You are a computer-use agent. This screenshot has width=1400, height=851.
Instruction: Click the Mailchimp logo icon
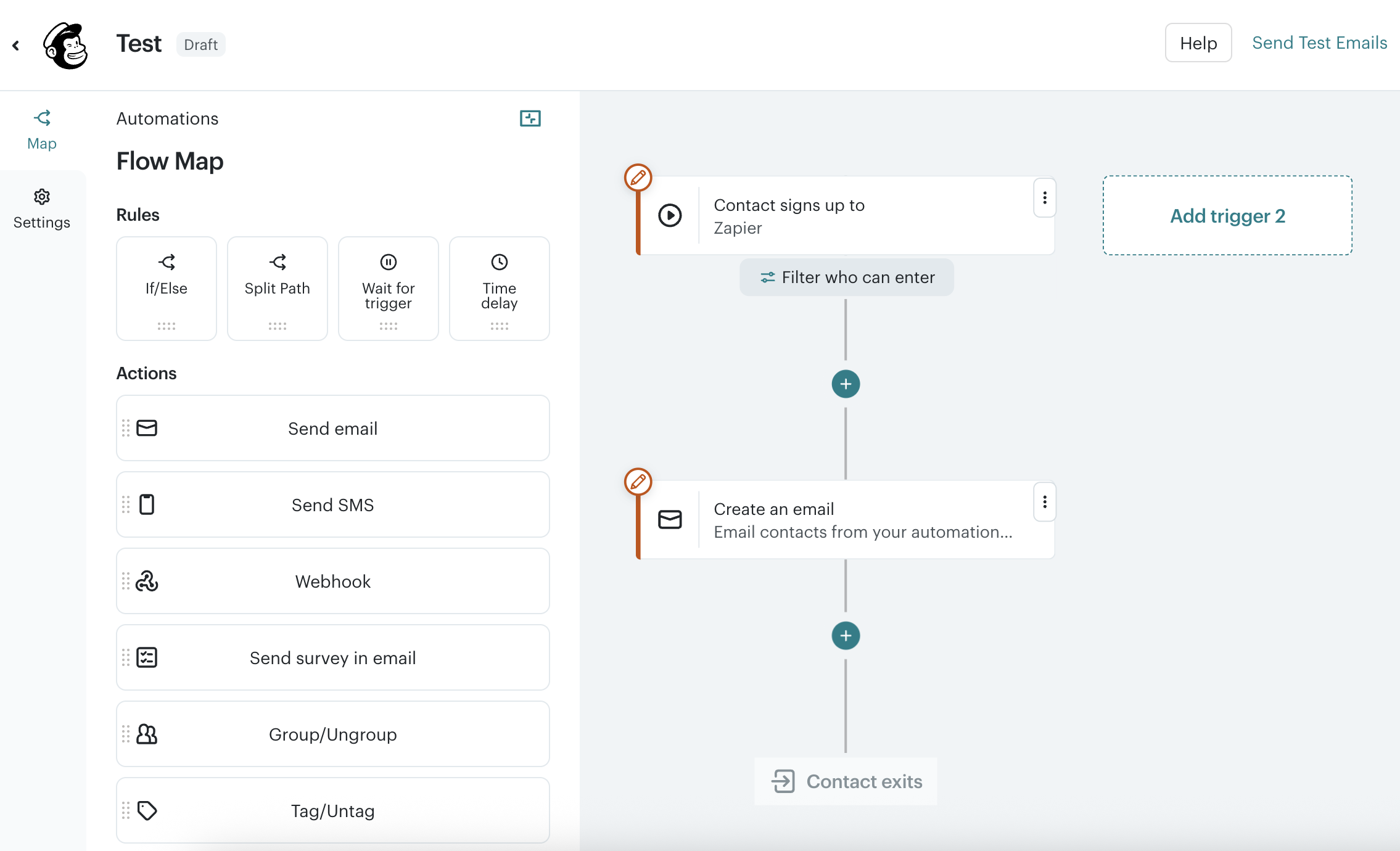point(65,45)
